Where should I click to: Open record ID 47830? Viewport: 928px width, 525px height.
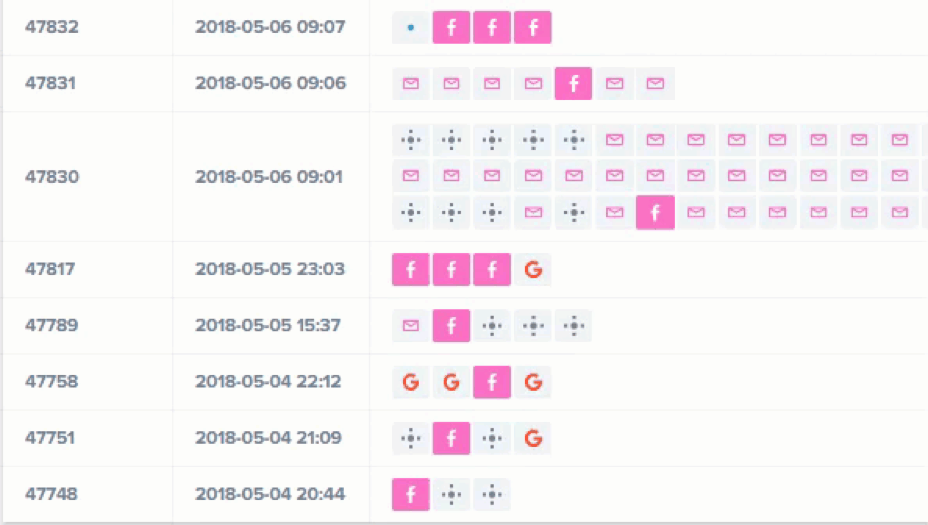coord(52,177)
